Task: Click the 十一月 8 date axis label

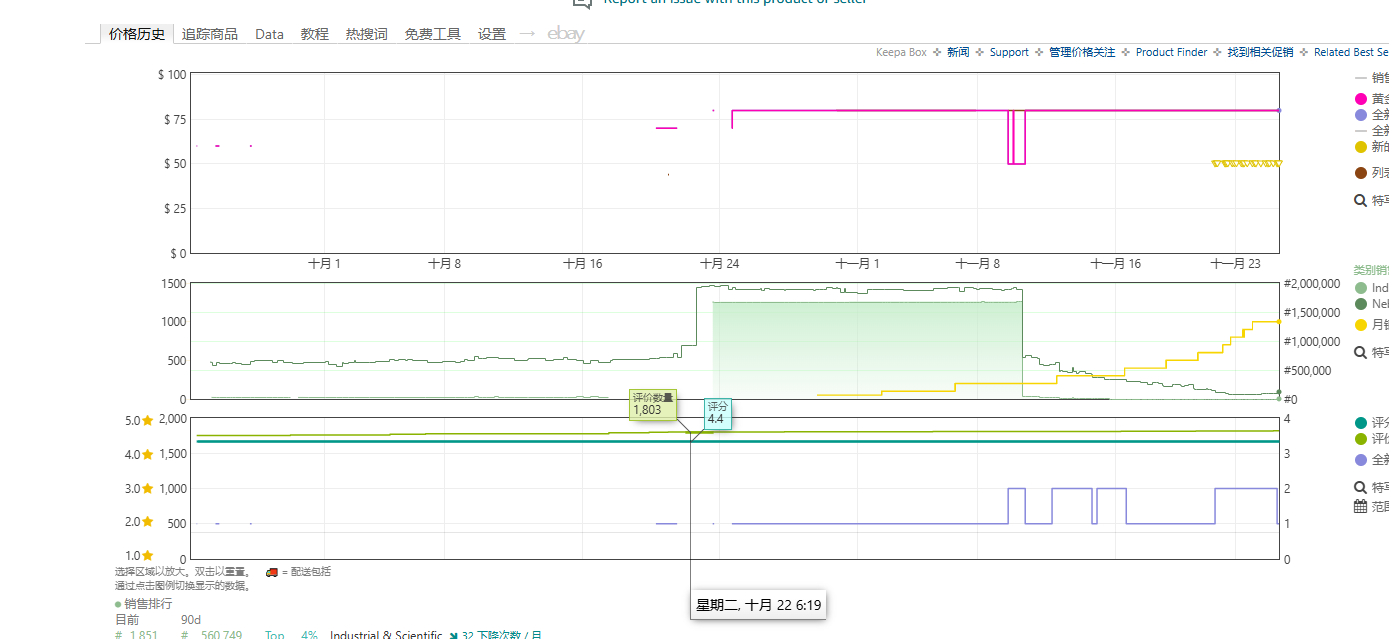Action: pos(978,264)
